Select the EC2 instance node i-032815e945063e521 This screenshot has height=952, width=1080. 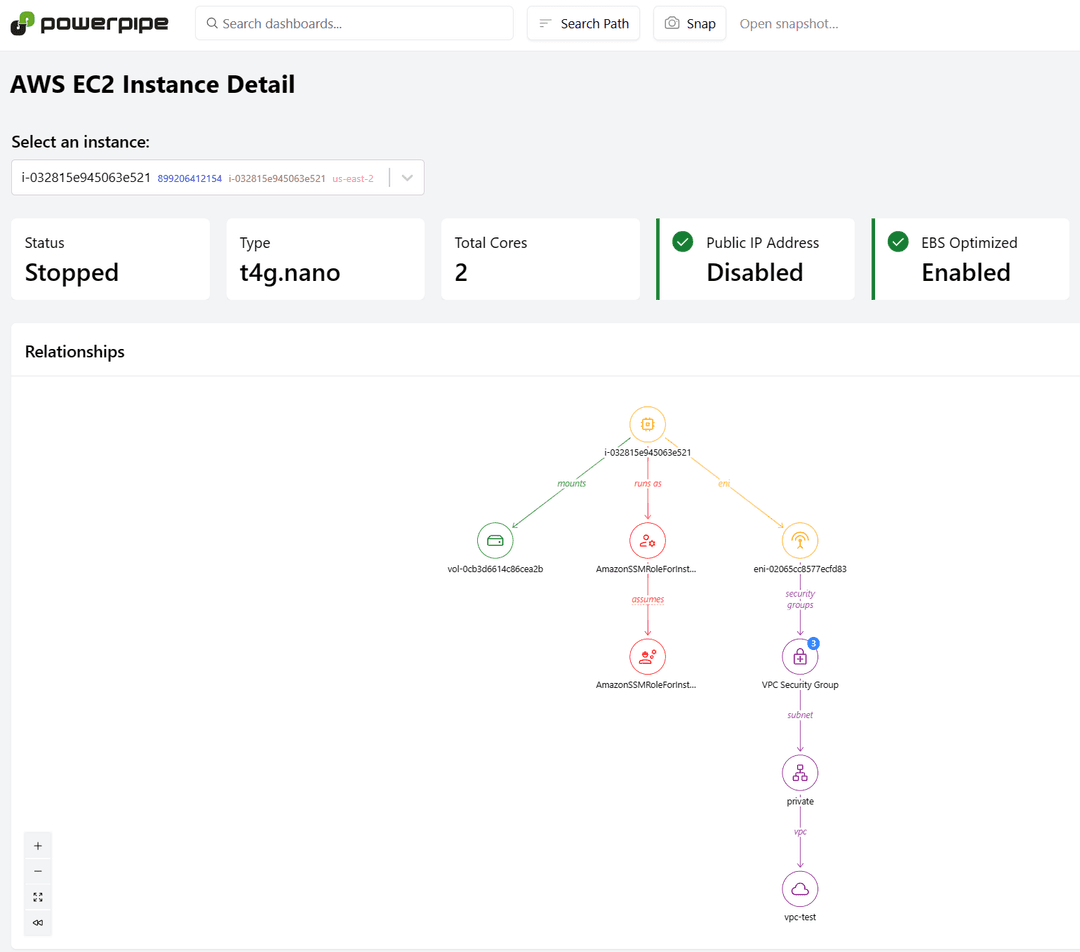pos(647,424)
